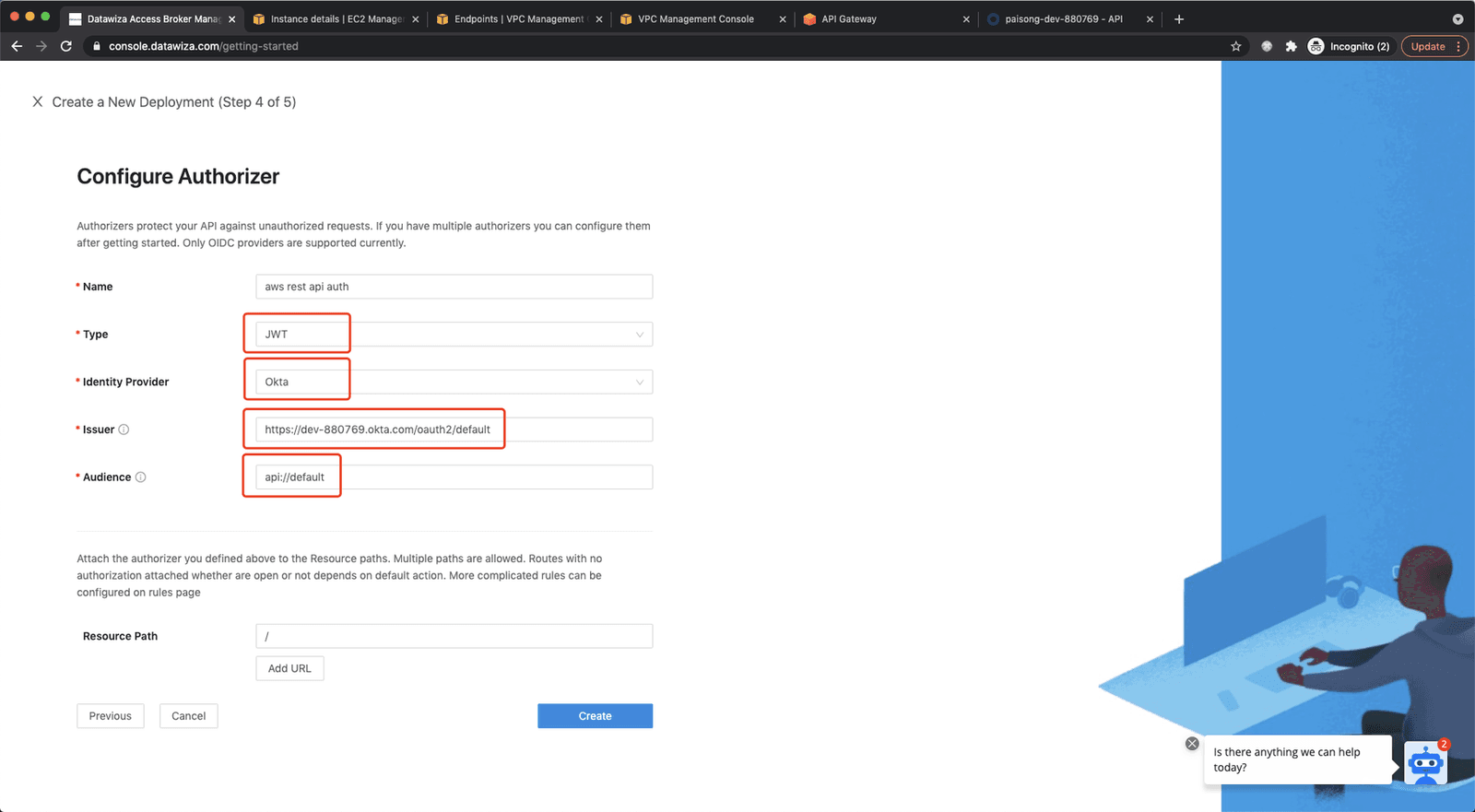Click the Audience info icon
The height and width of the screenshot is (812, 1475).
[140, 477]
